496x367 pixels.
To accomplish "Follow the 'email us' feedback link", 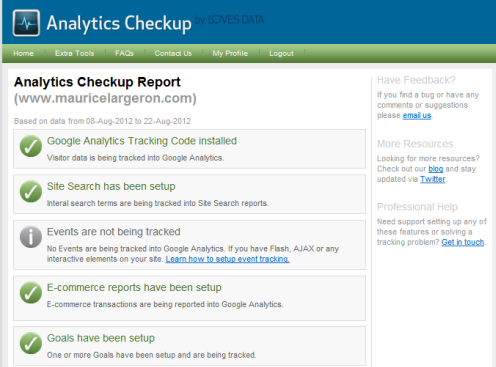I will (x=417, y=115).
